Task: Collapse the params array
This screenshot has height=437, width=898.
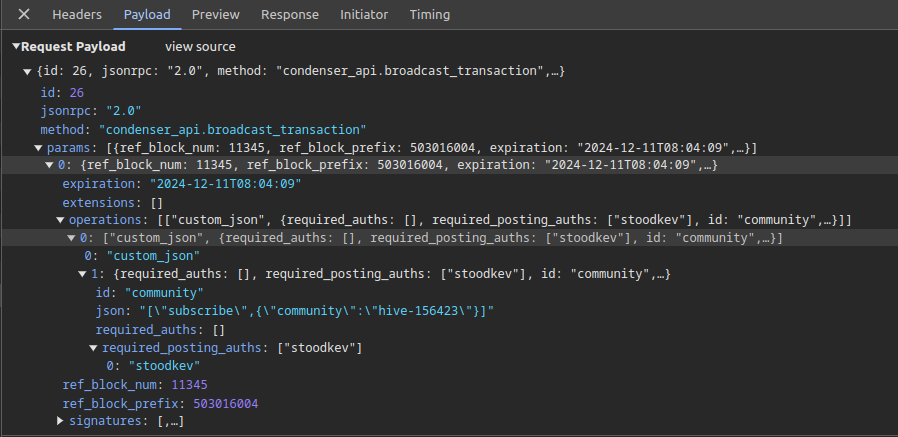Action: tap(38, 148)
